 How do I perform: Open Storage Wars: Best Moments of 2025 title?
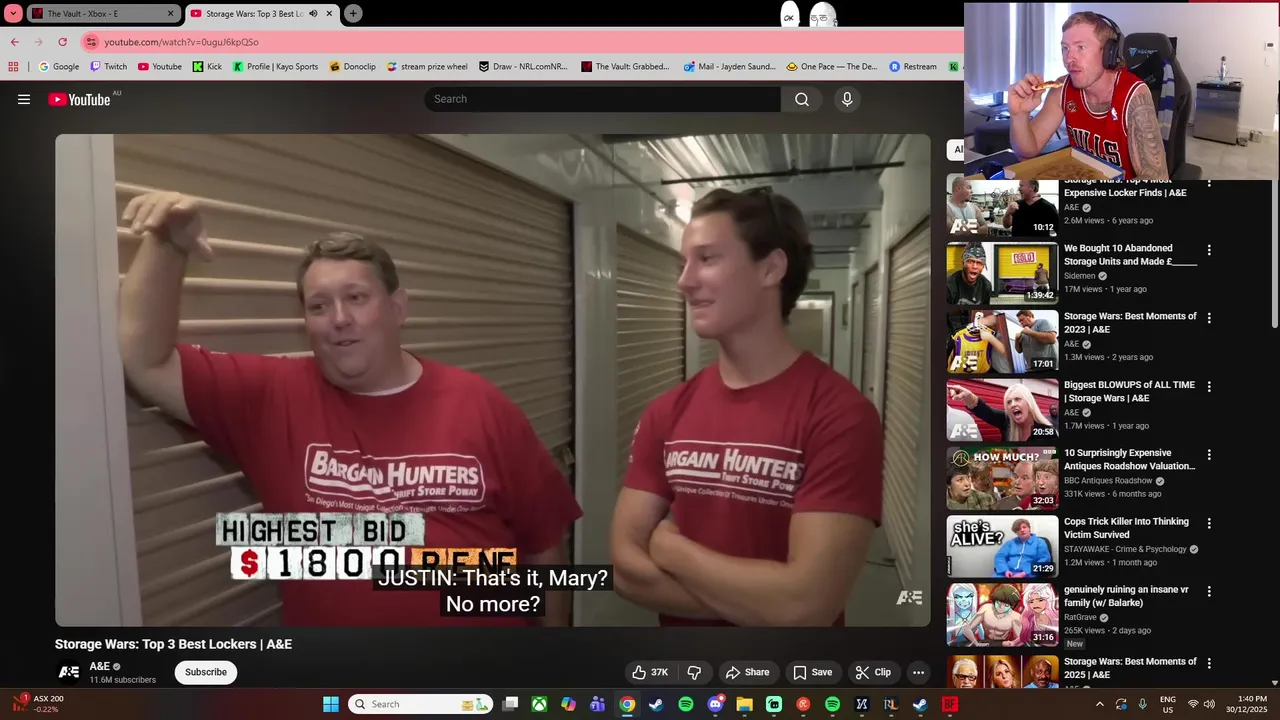click(1129, 668)
